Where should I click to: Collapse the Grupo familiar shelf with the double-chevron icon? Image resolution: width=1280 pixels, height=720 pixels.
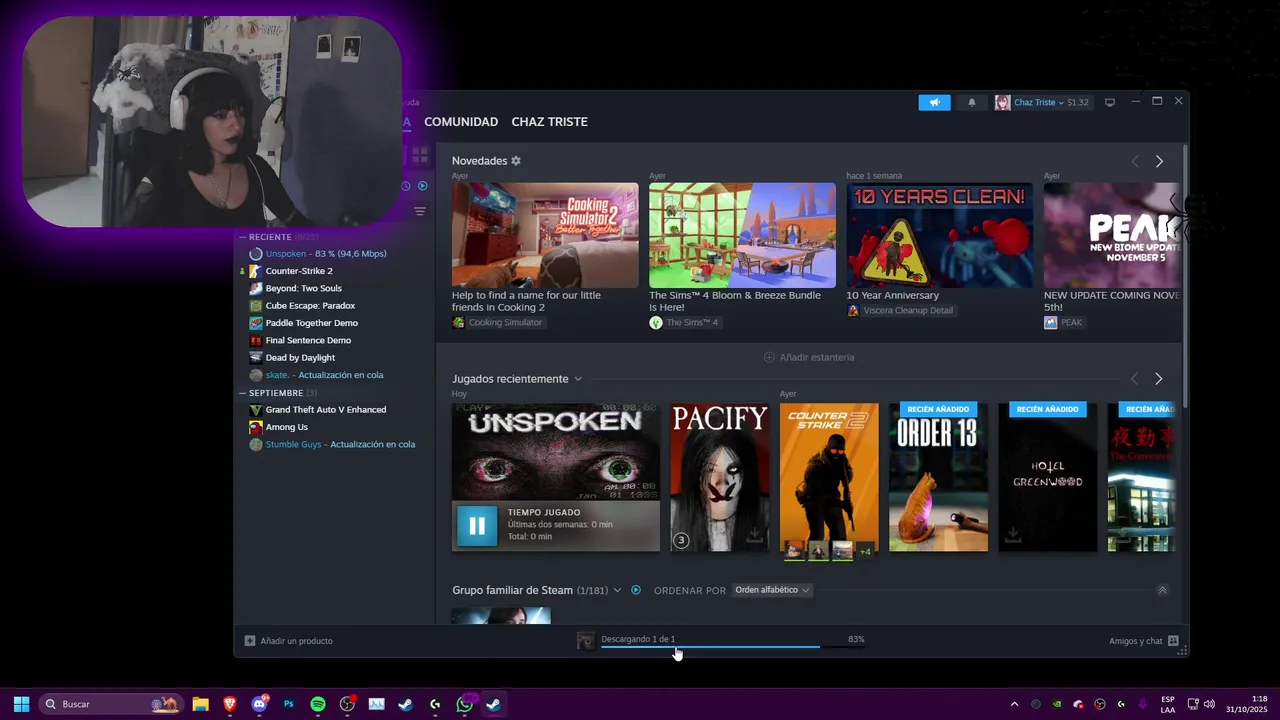pos(1162,590)
